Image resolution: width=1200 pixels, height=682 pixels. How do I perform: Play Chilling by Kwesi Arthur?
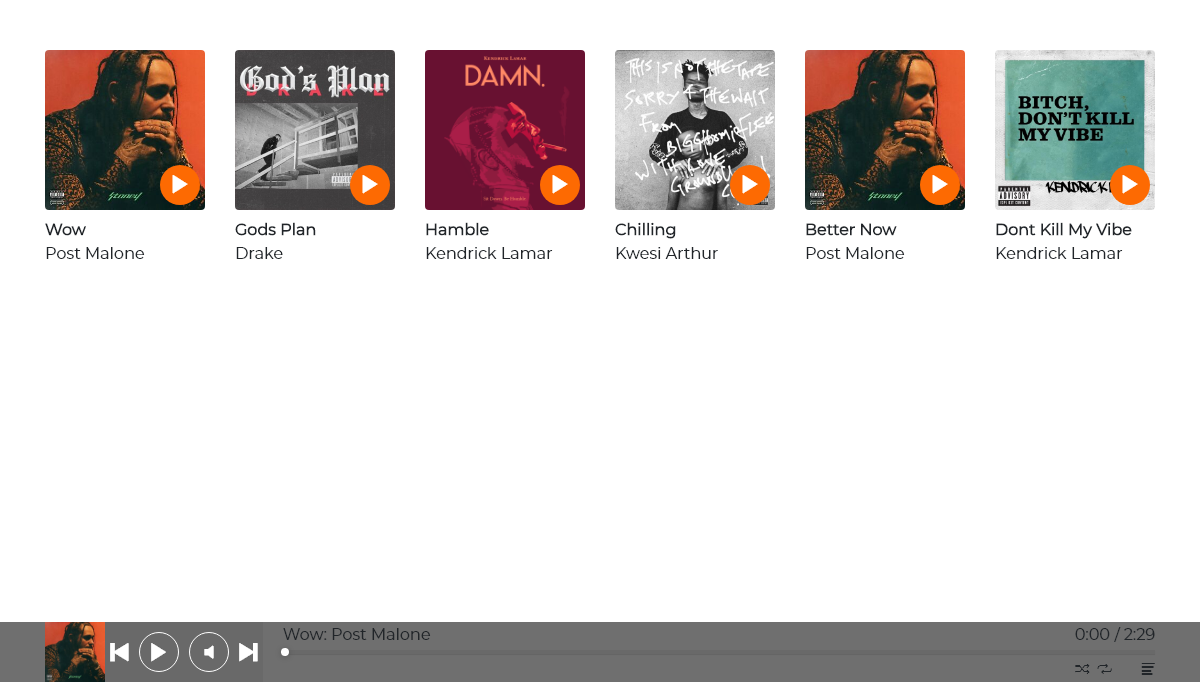point(750,185)
